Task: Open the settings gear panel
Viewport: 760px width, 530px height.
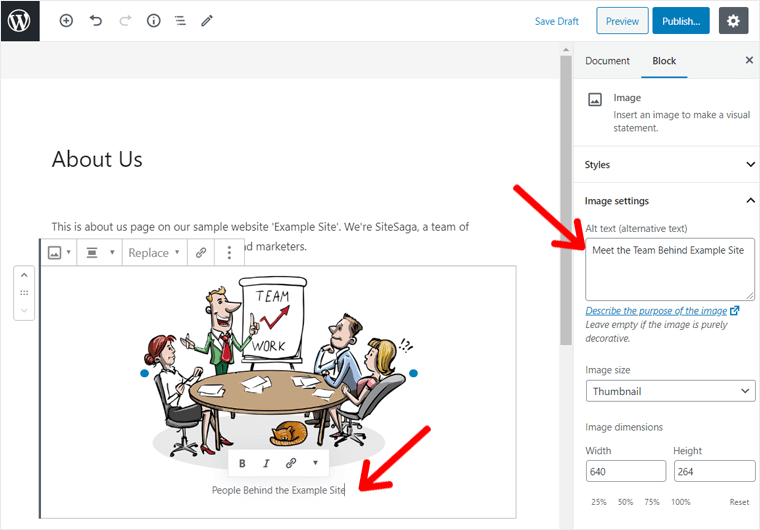Action: click(733, 20)
